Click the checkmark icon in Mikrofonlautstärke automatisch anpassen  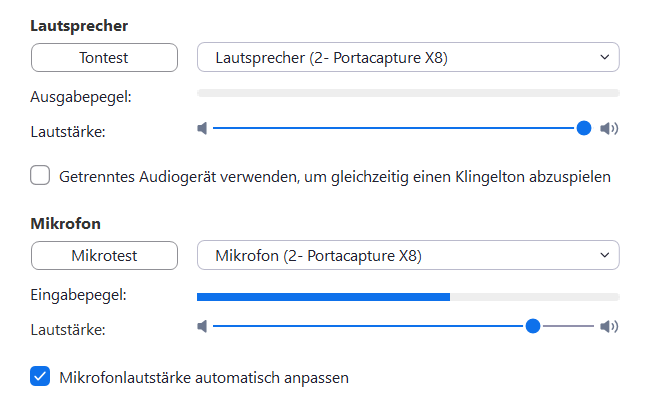coord(40,376)
